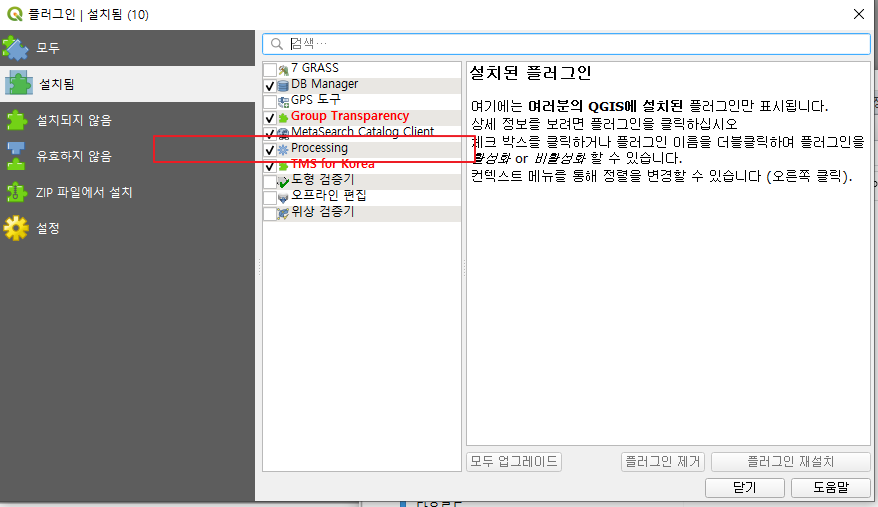Click the zipper puzzle icon for ZIP 설치

click(x=16, y=192)
